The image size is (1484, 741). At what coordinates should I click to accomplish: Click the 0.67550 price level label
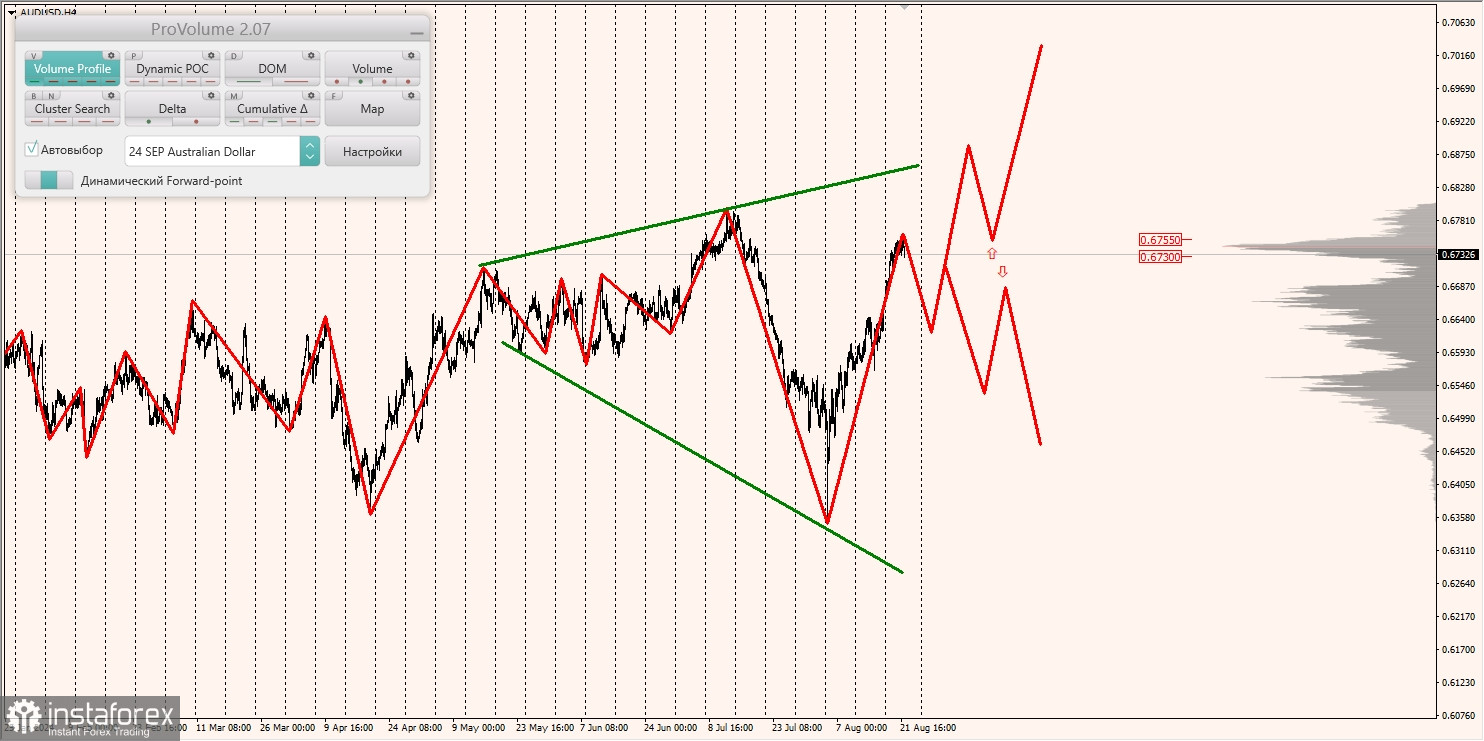point(1160,240)
